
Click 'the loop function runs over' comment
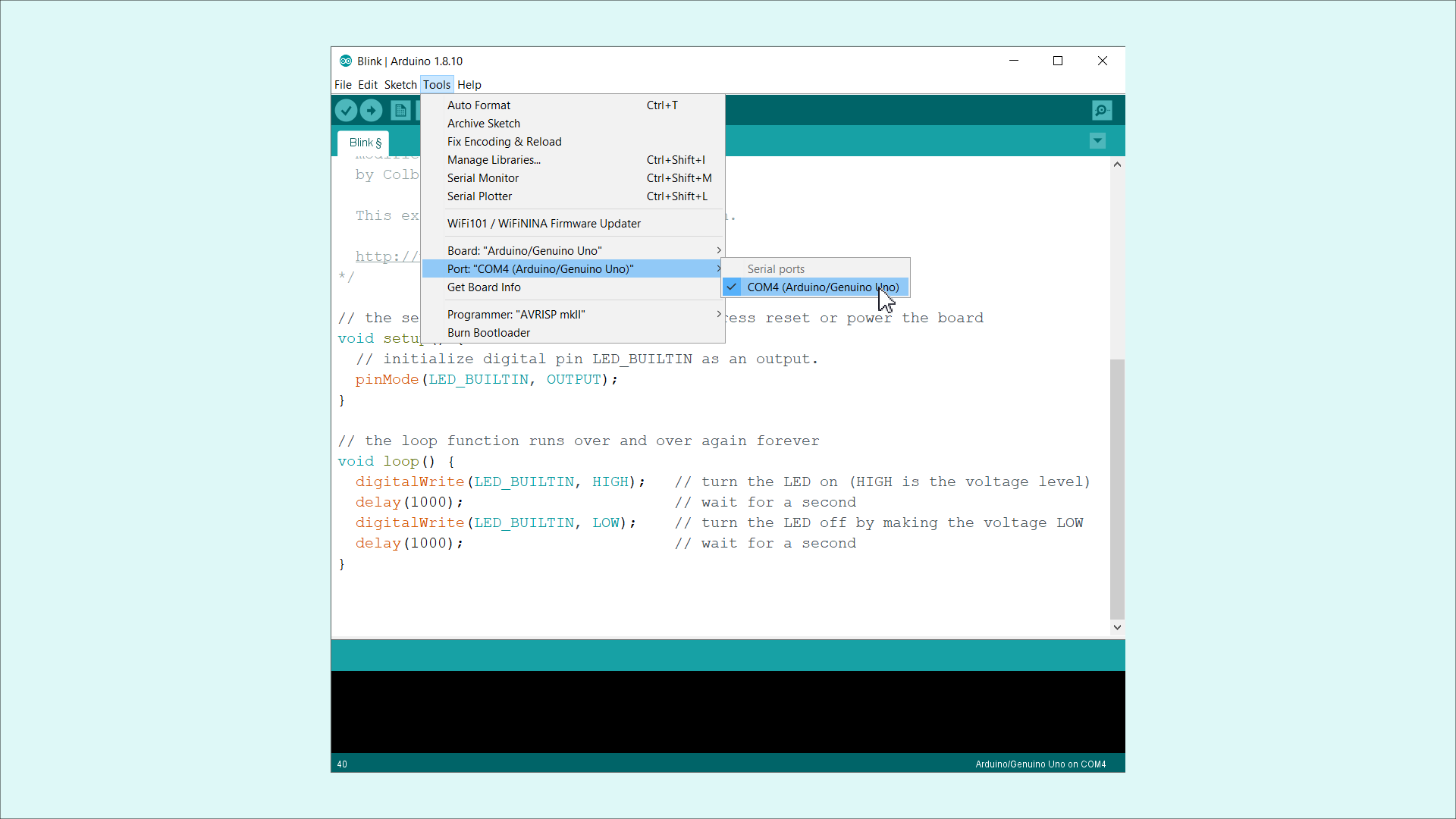click(x=579, y=441)
